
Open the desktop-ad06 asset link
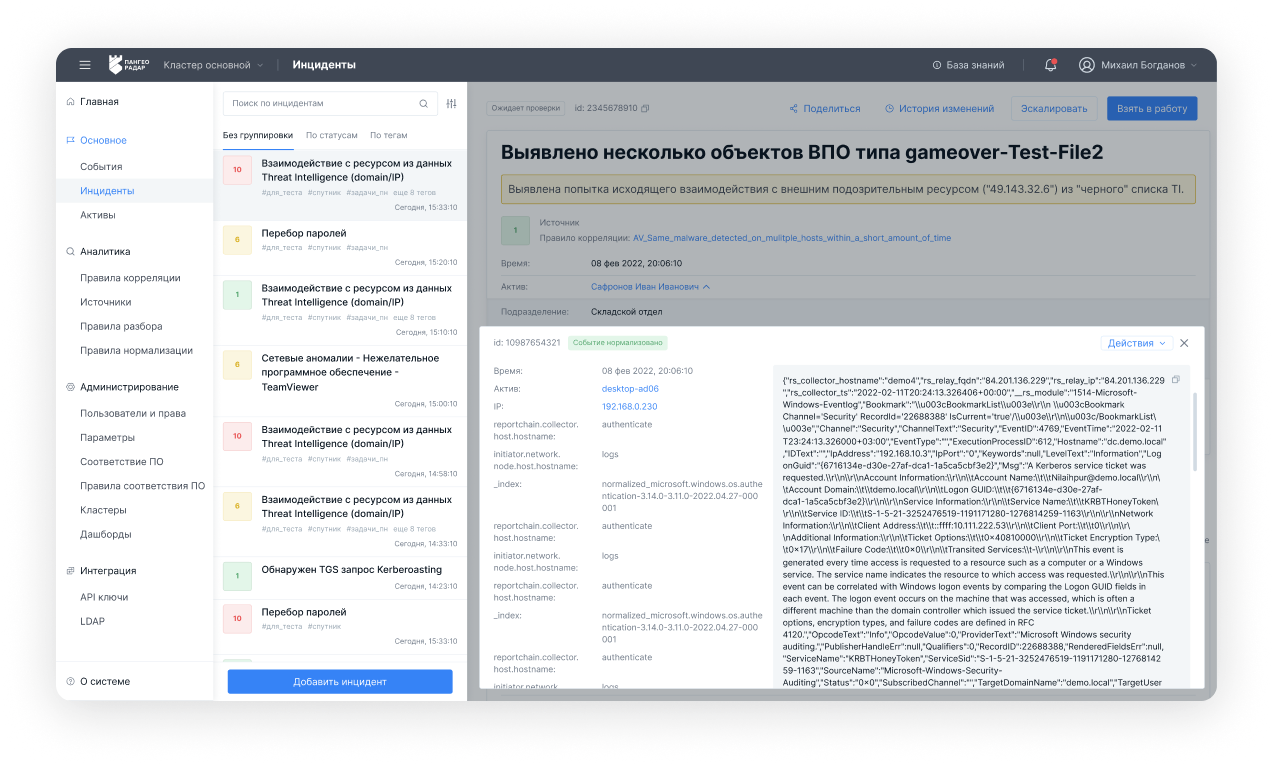coord(630,389)
